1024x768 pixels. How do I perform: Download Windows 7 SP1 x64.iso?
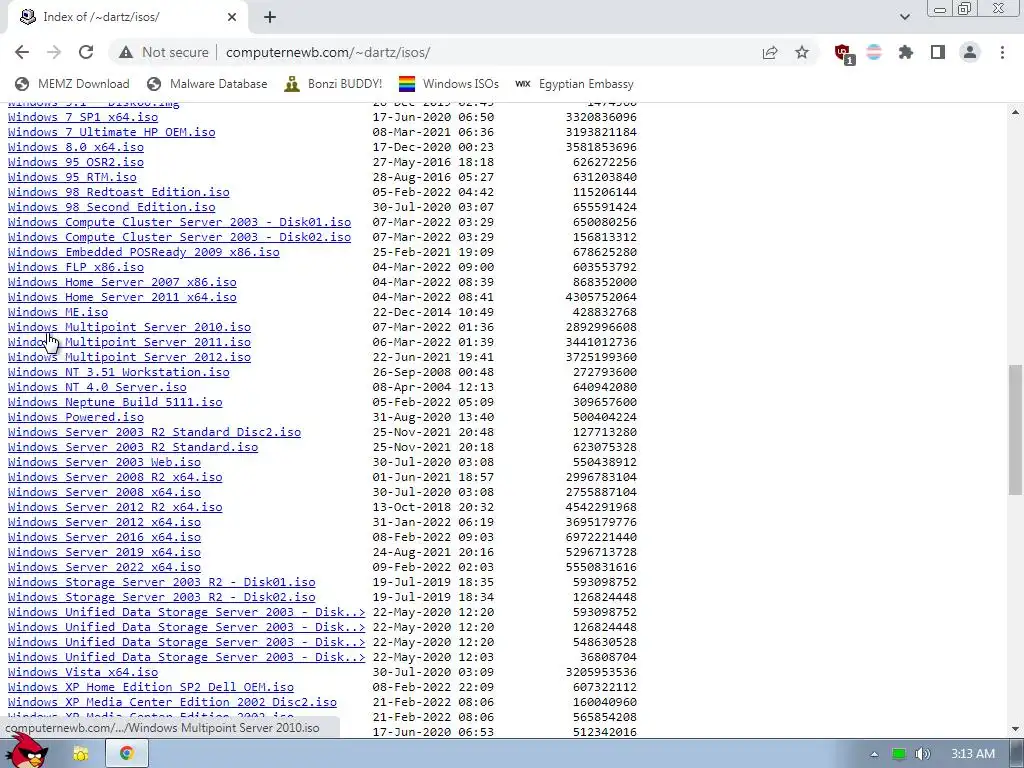point(83,118)
